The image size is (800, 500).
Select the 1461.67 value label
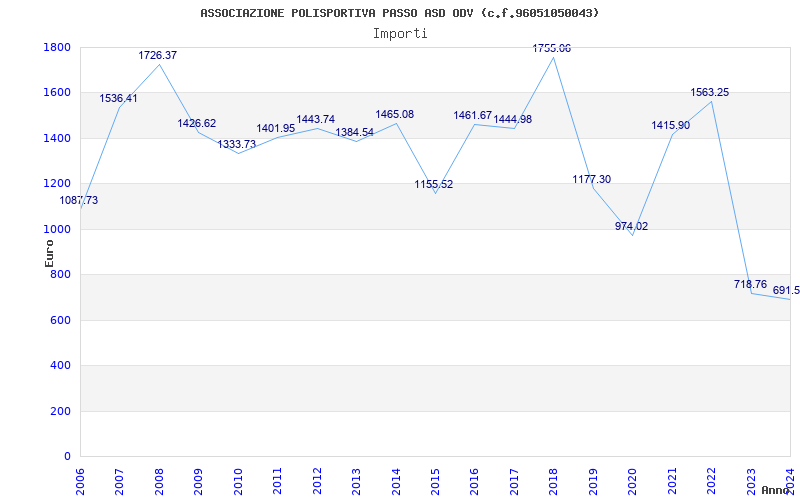click(x=473, y=115)
